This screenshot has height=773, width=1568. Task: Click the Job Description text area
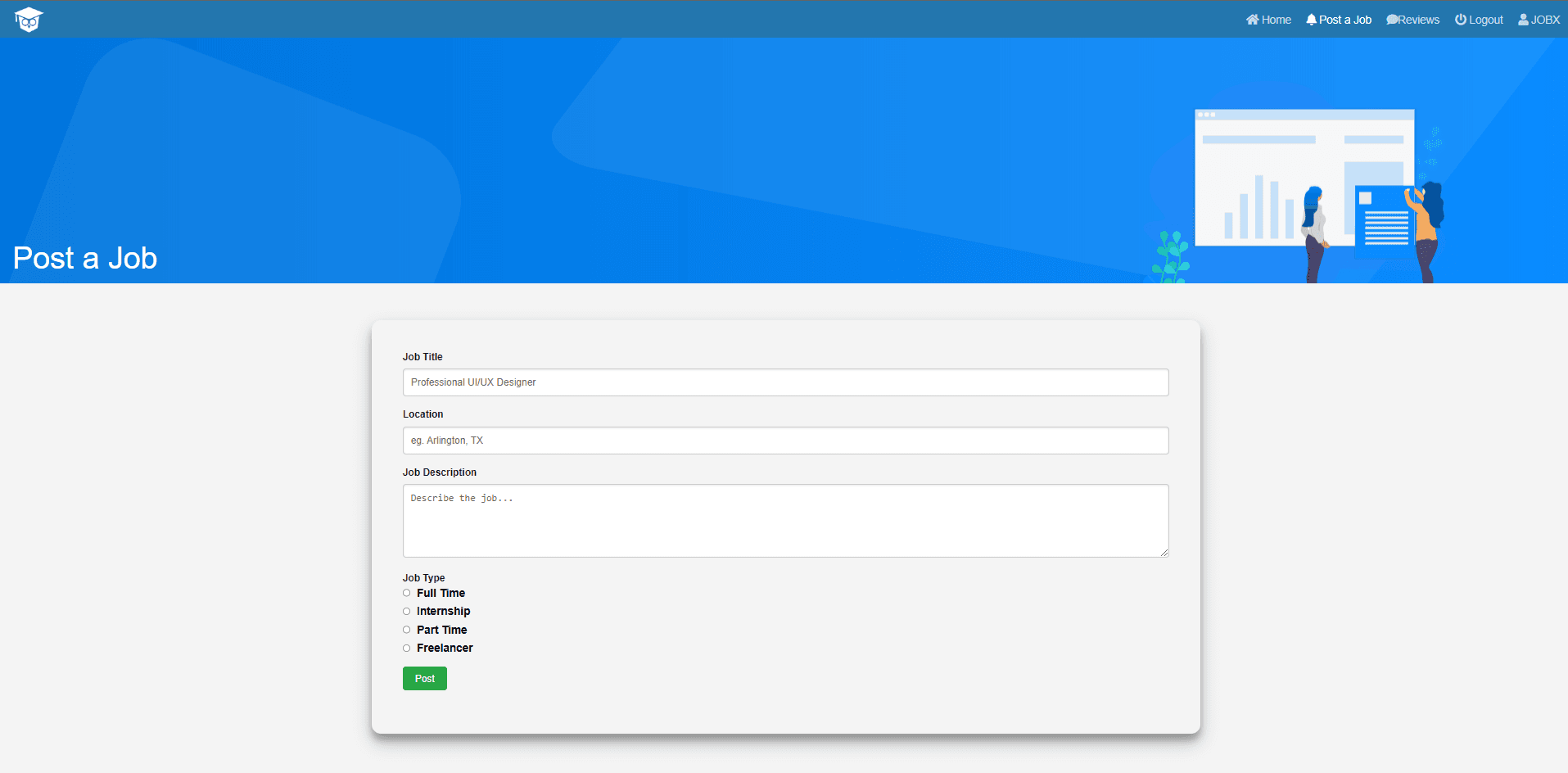784,520
